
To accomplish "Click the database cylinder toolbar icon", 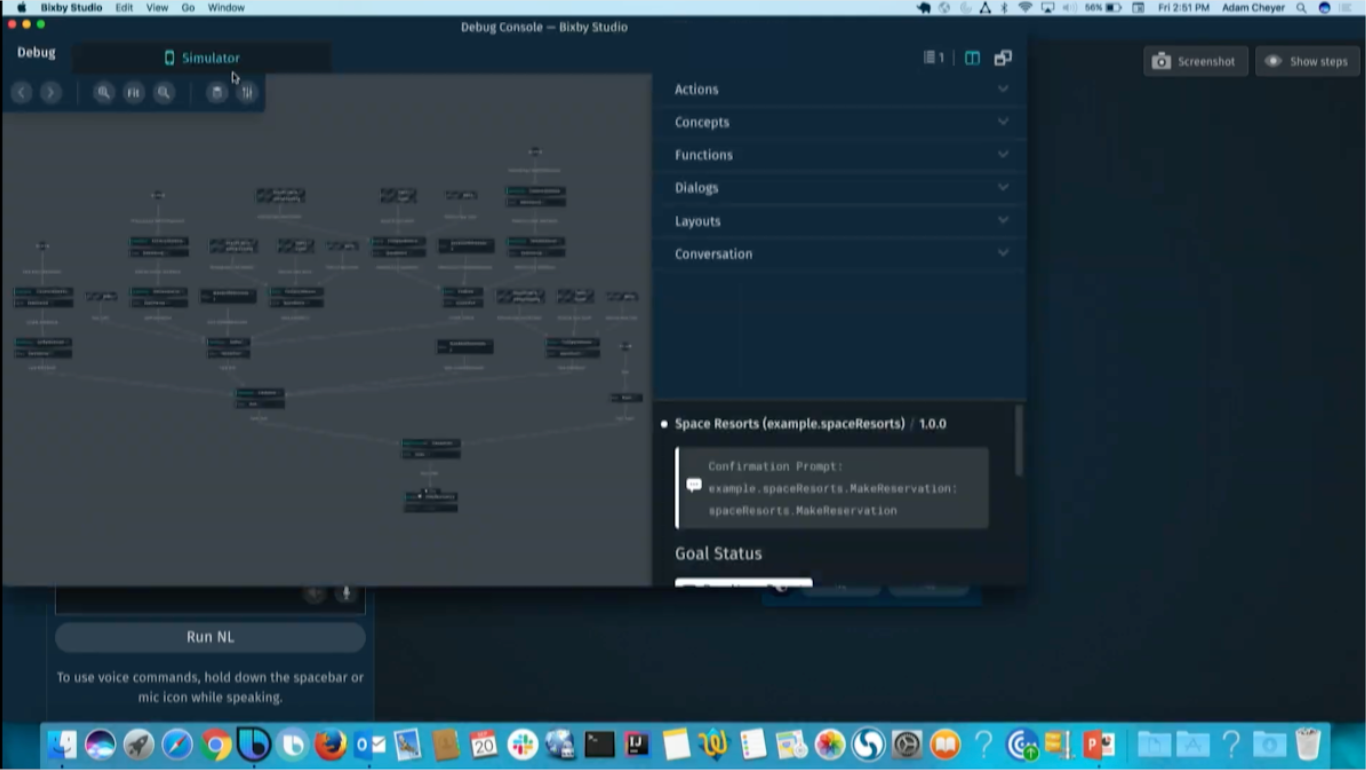I will [216, 92].
